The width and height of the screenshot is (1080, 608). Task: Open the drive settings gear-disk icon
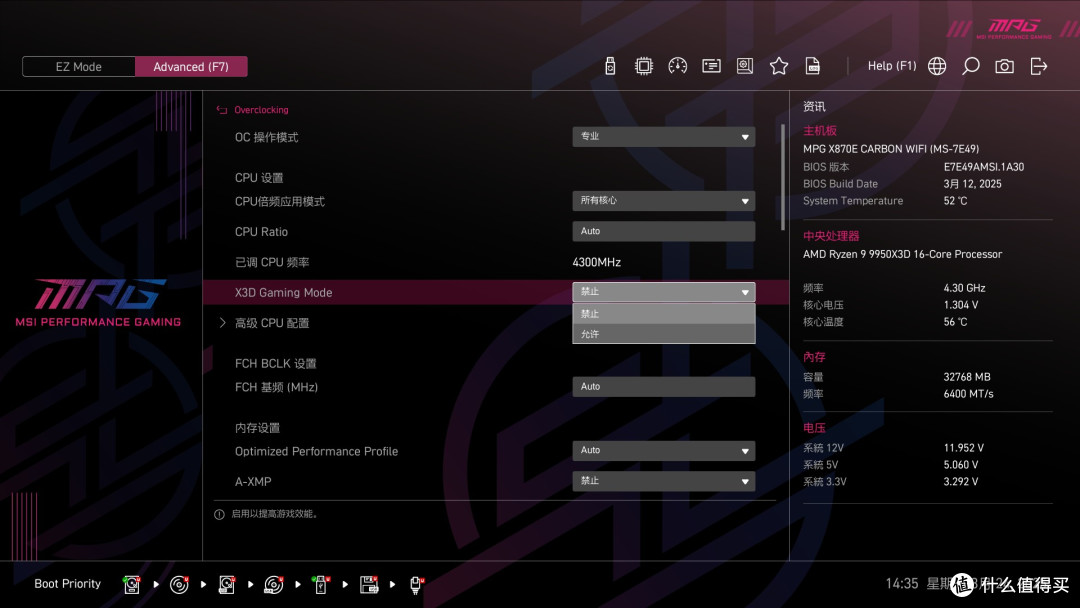[x=745, y=66]
